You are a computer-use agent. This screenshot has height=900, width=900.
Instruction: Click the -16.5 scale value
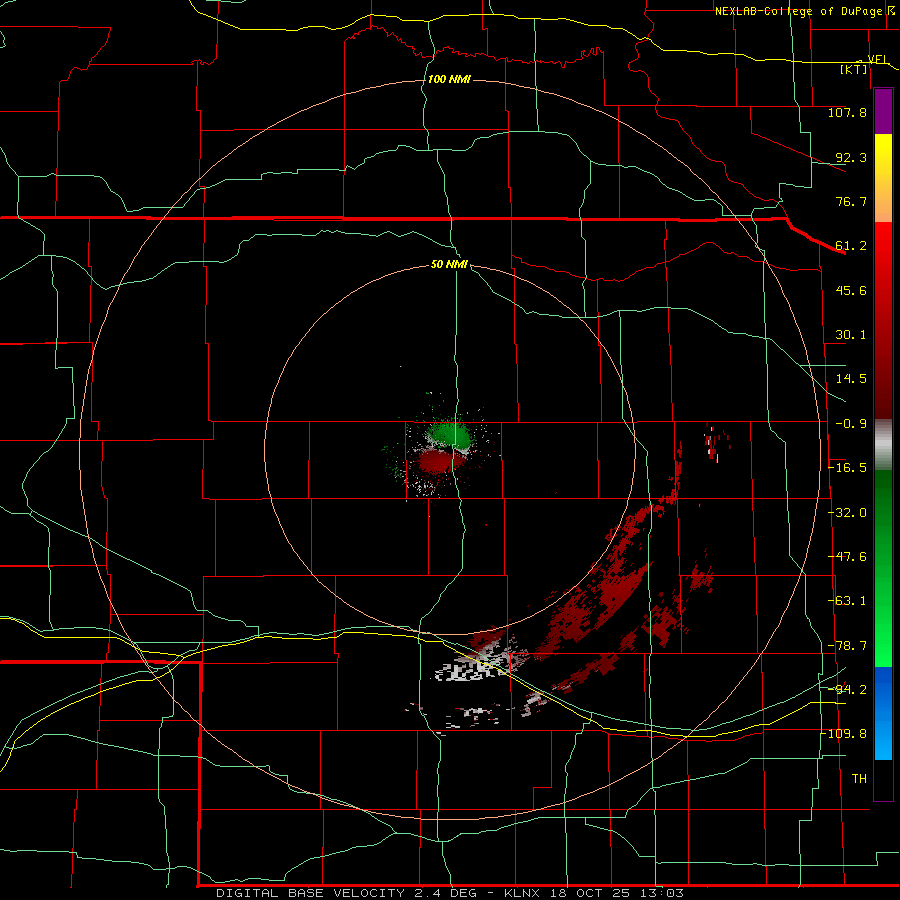[848, 468]
